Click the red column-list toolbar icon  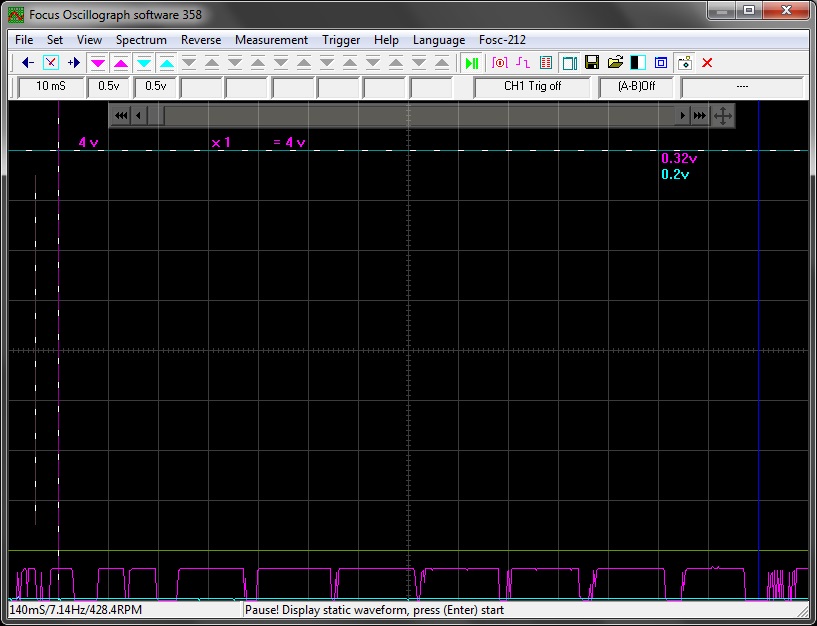coord(546,63)
